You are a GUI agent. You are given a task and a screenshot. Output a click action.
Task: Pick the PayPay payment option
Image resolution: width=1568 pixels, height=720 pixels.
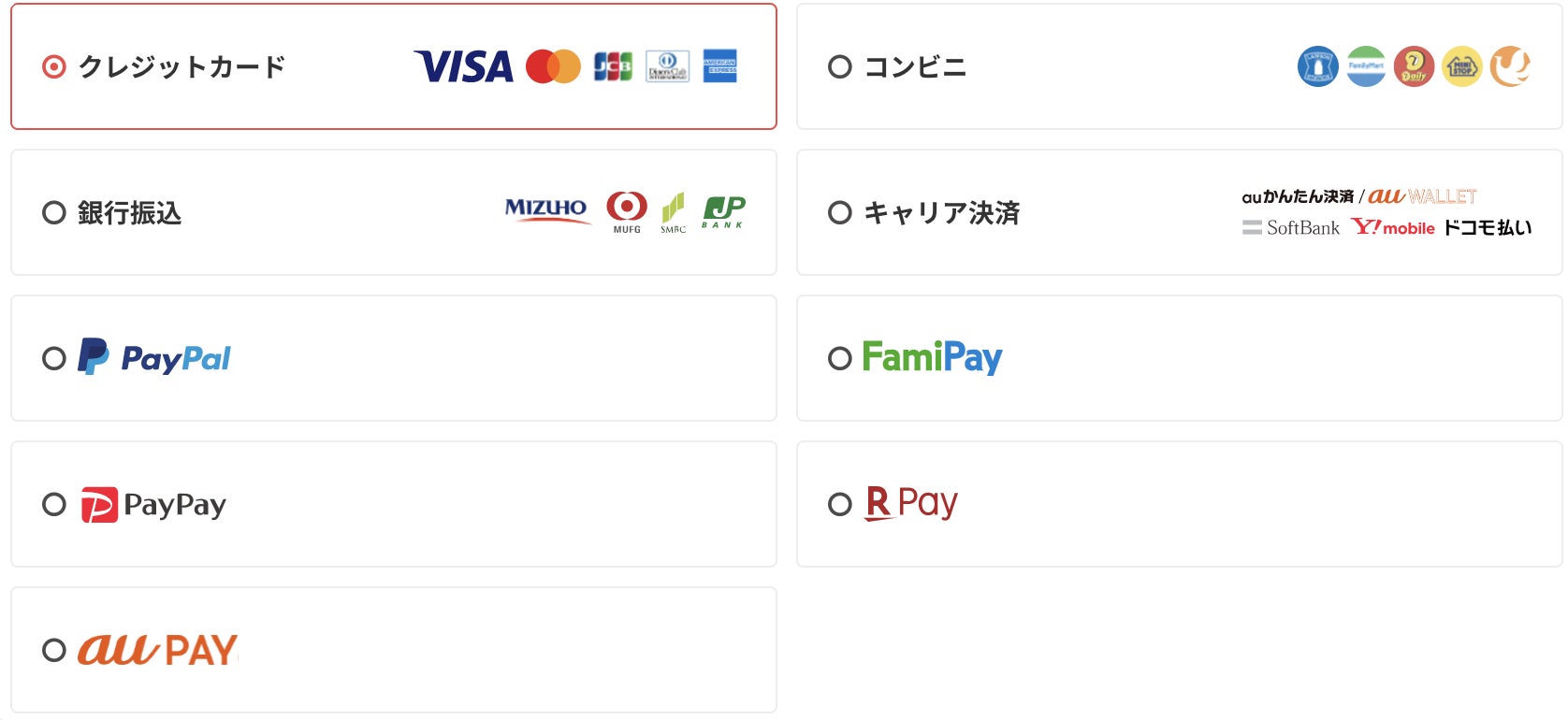(x=54, y=504)
